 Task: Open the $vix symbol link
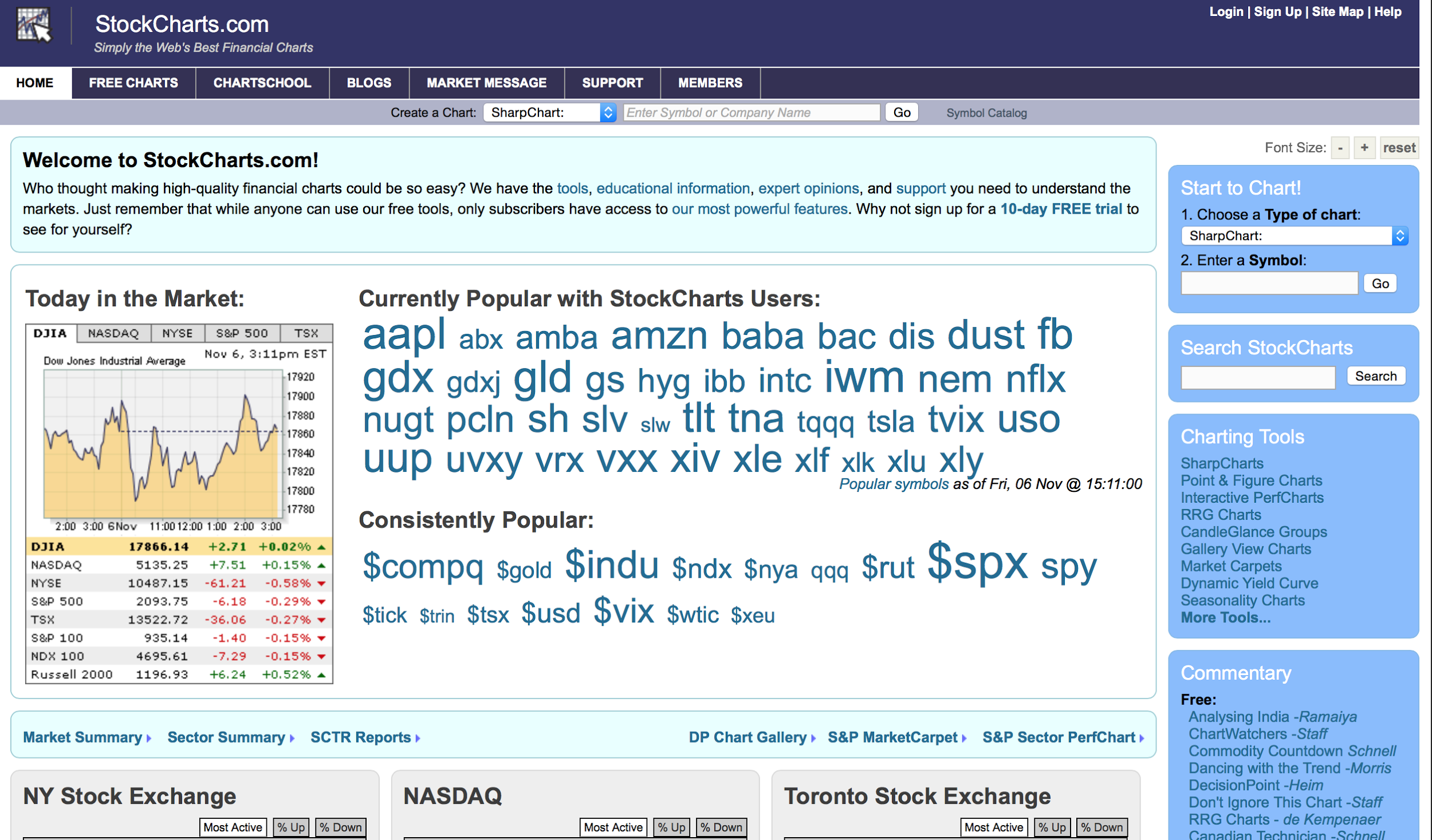pos(624,611)
